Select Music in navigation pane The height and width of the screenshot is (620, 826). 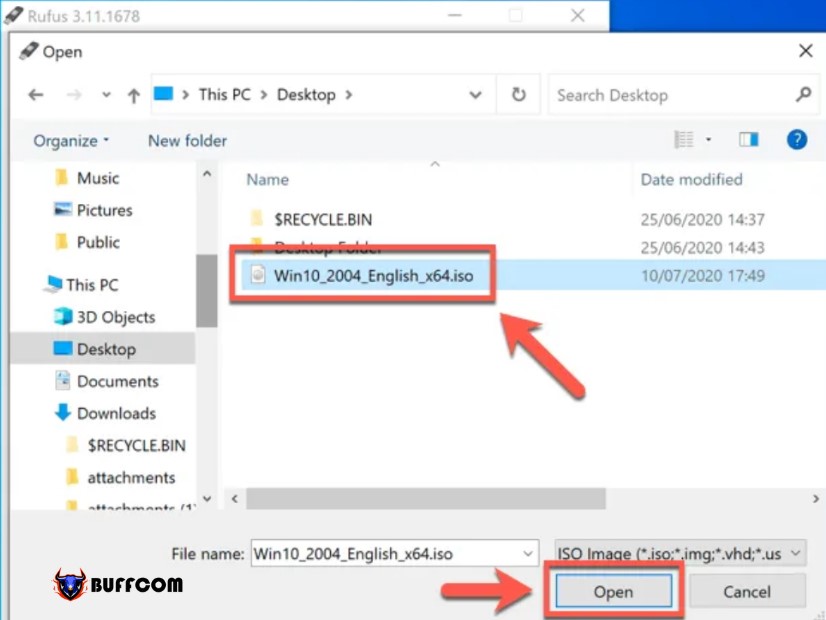pos(98,178)
